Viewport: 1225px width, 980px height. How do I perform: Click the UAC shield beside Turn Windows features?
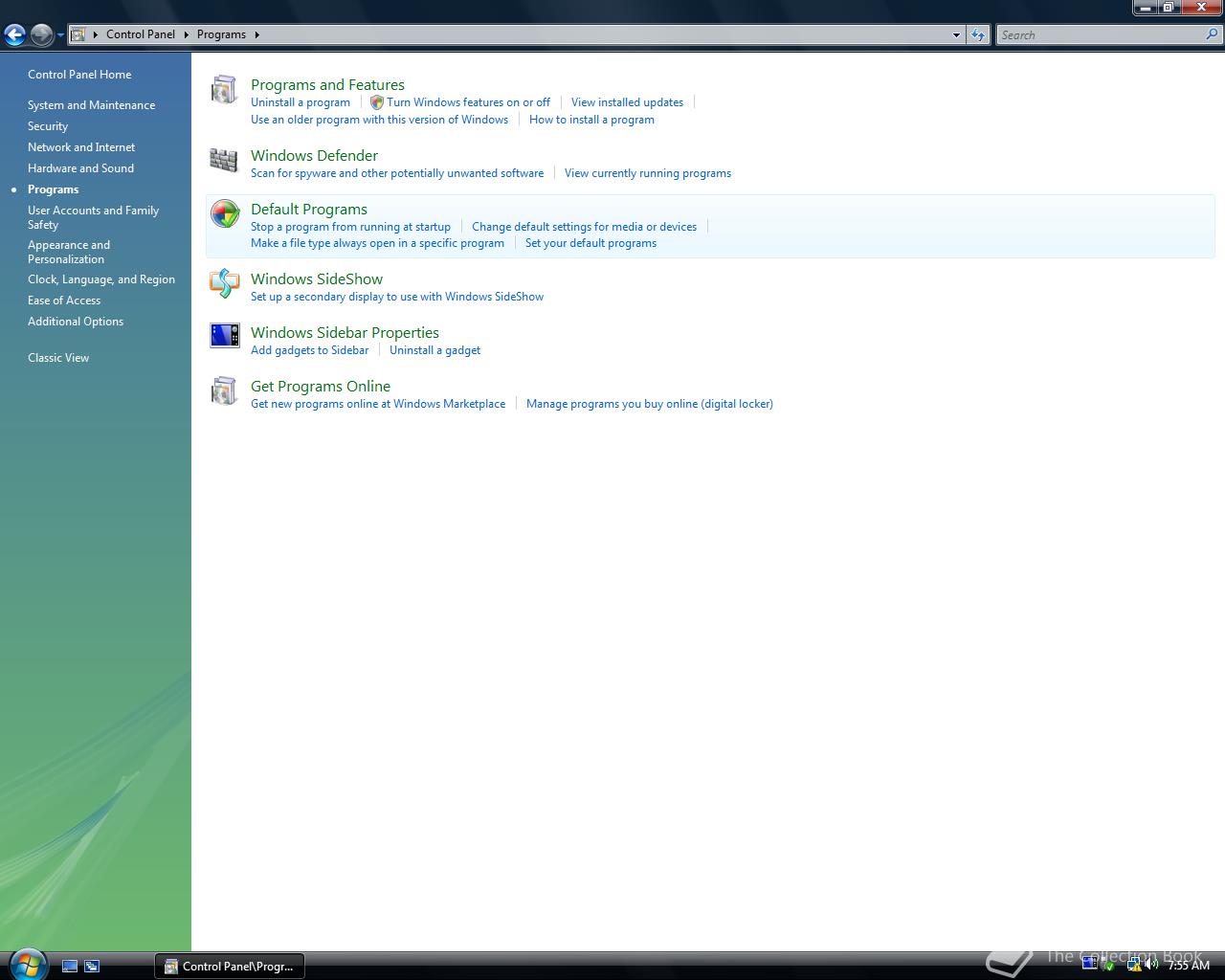click(377, 102)
